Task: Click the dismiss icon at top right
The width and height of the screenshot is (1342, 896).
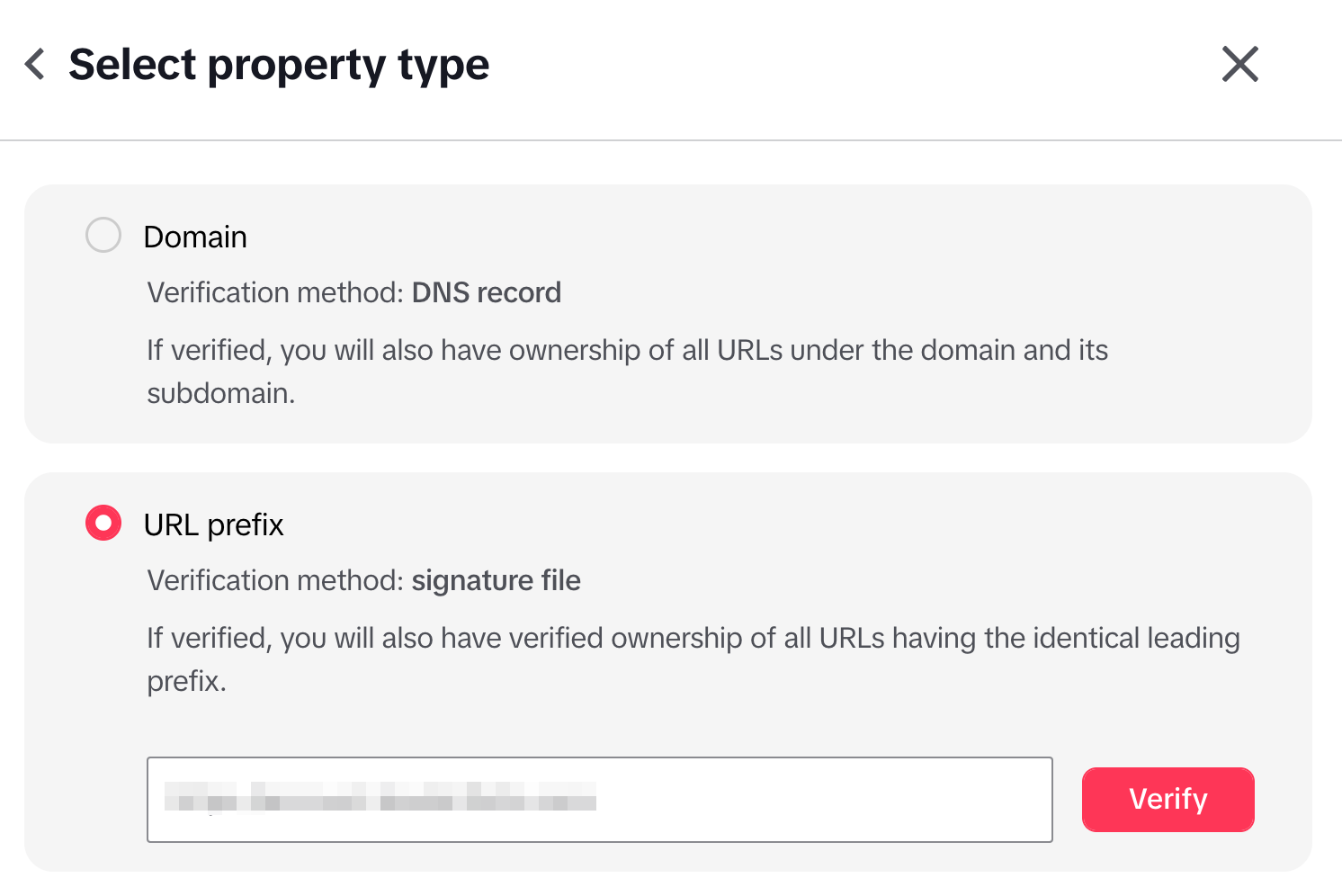Action: [x=1239, y=64]
